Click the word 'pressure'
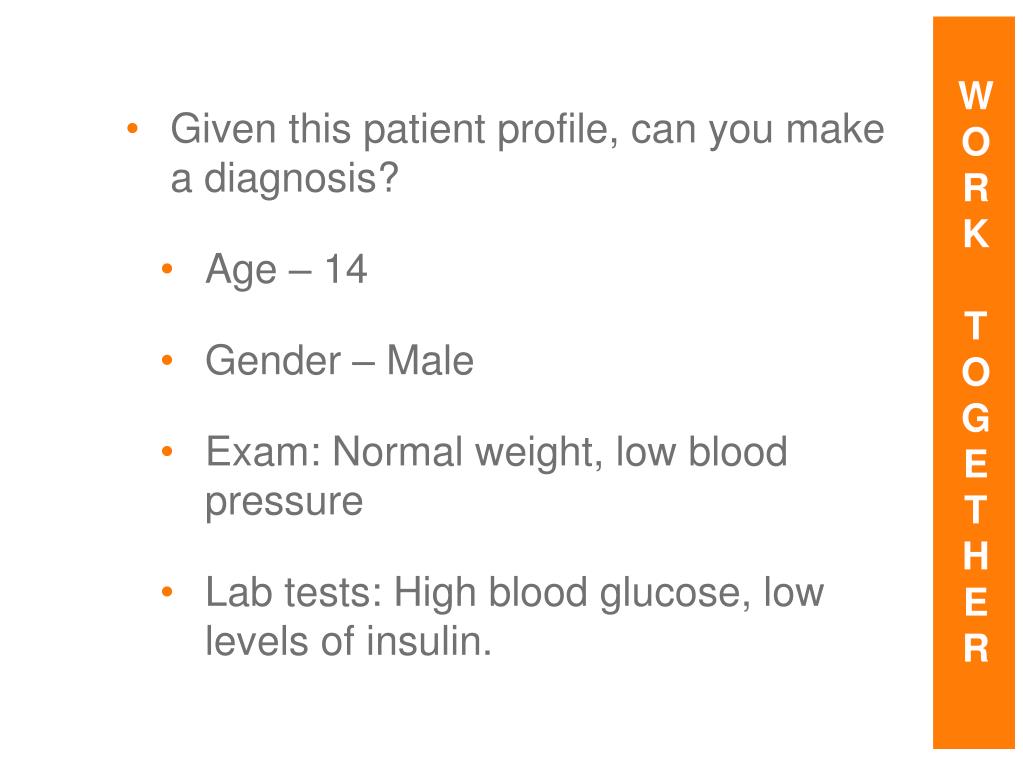 [284, 502]
